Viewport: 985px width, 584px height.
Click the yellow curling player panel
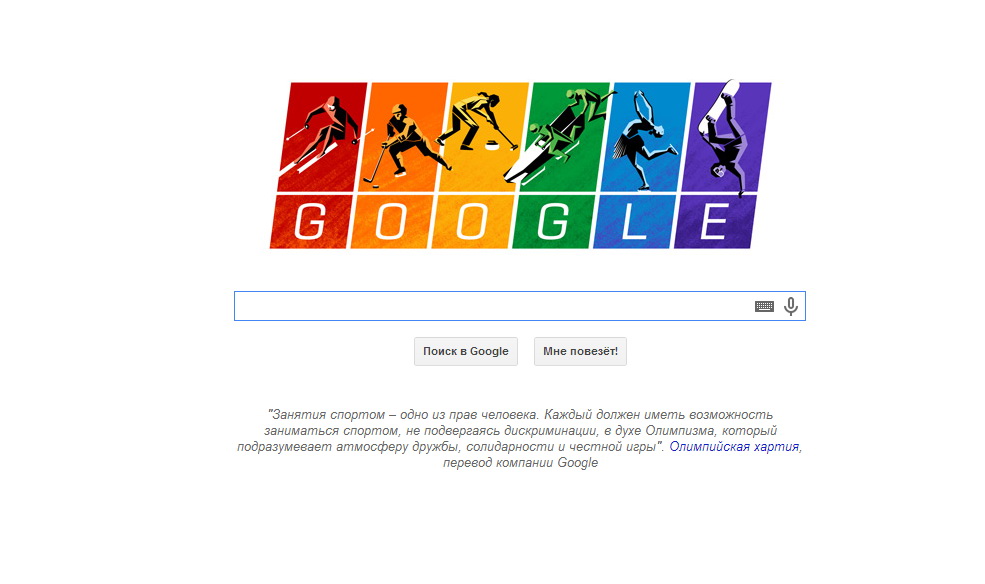[x=484, y=137]
